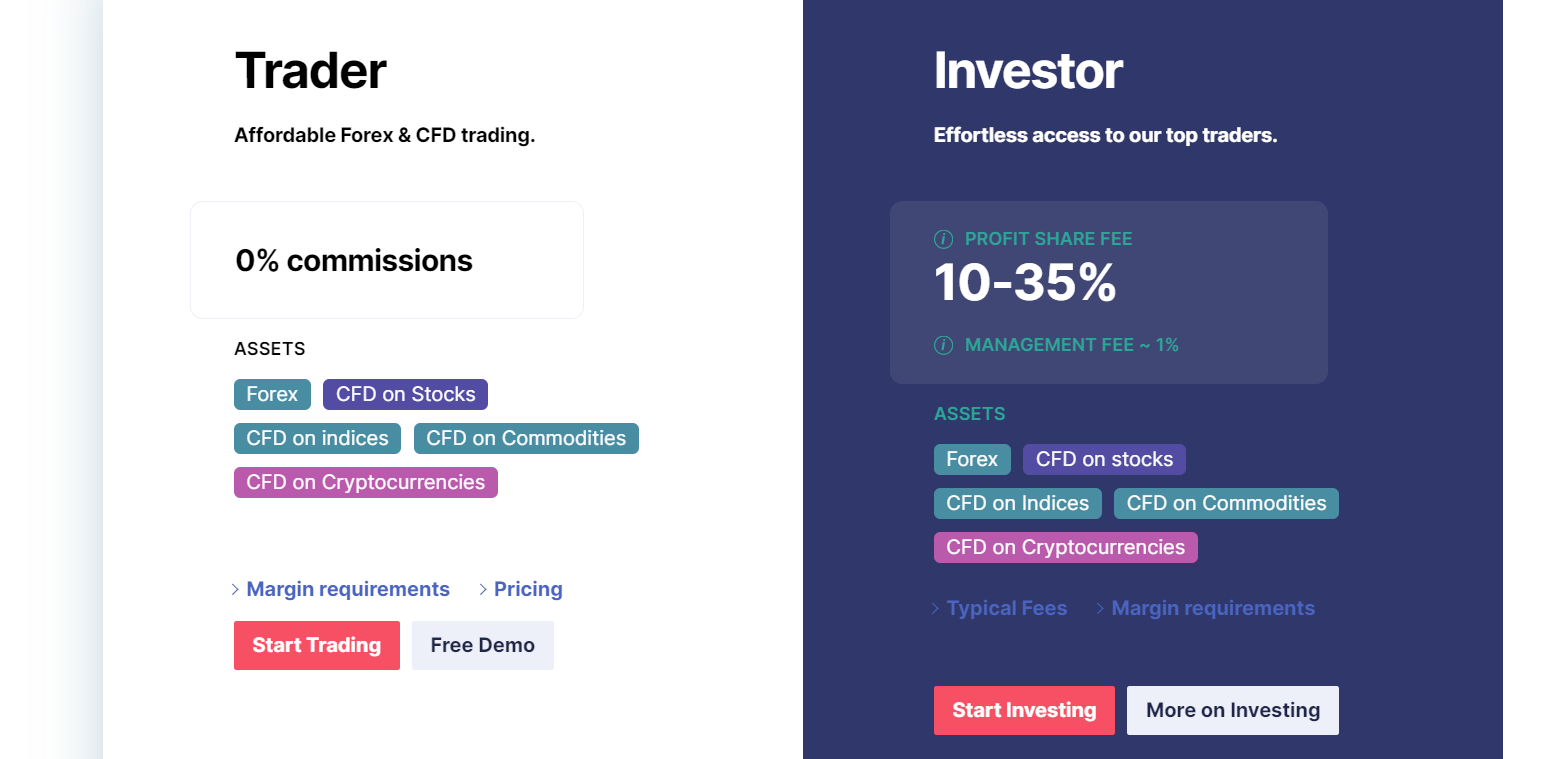
Task: Choose the Investor CFD on Indices tag
Action: point(1017,503)
